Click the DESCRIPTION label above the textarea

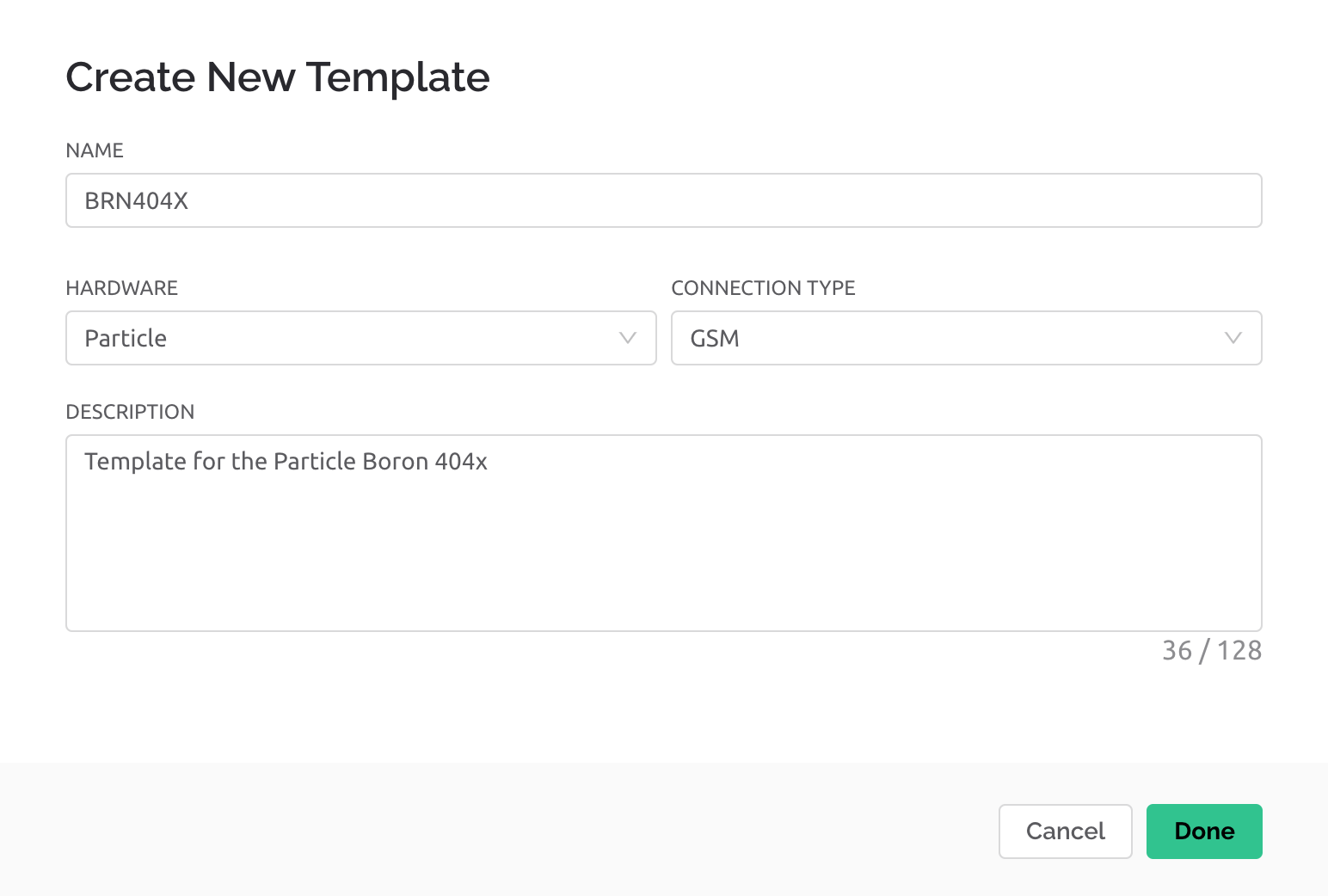point(130,412)
